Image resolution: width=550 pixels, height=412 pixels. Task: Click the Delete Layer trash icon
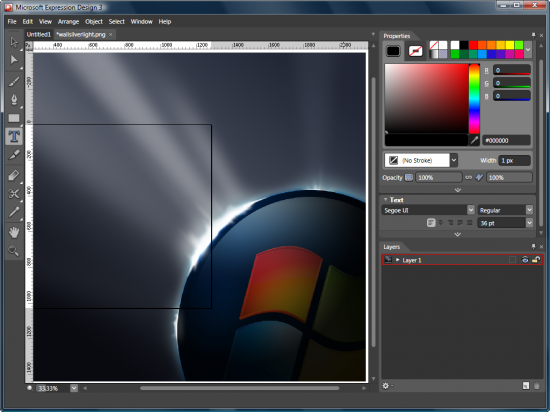click(x=537, y=386)
